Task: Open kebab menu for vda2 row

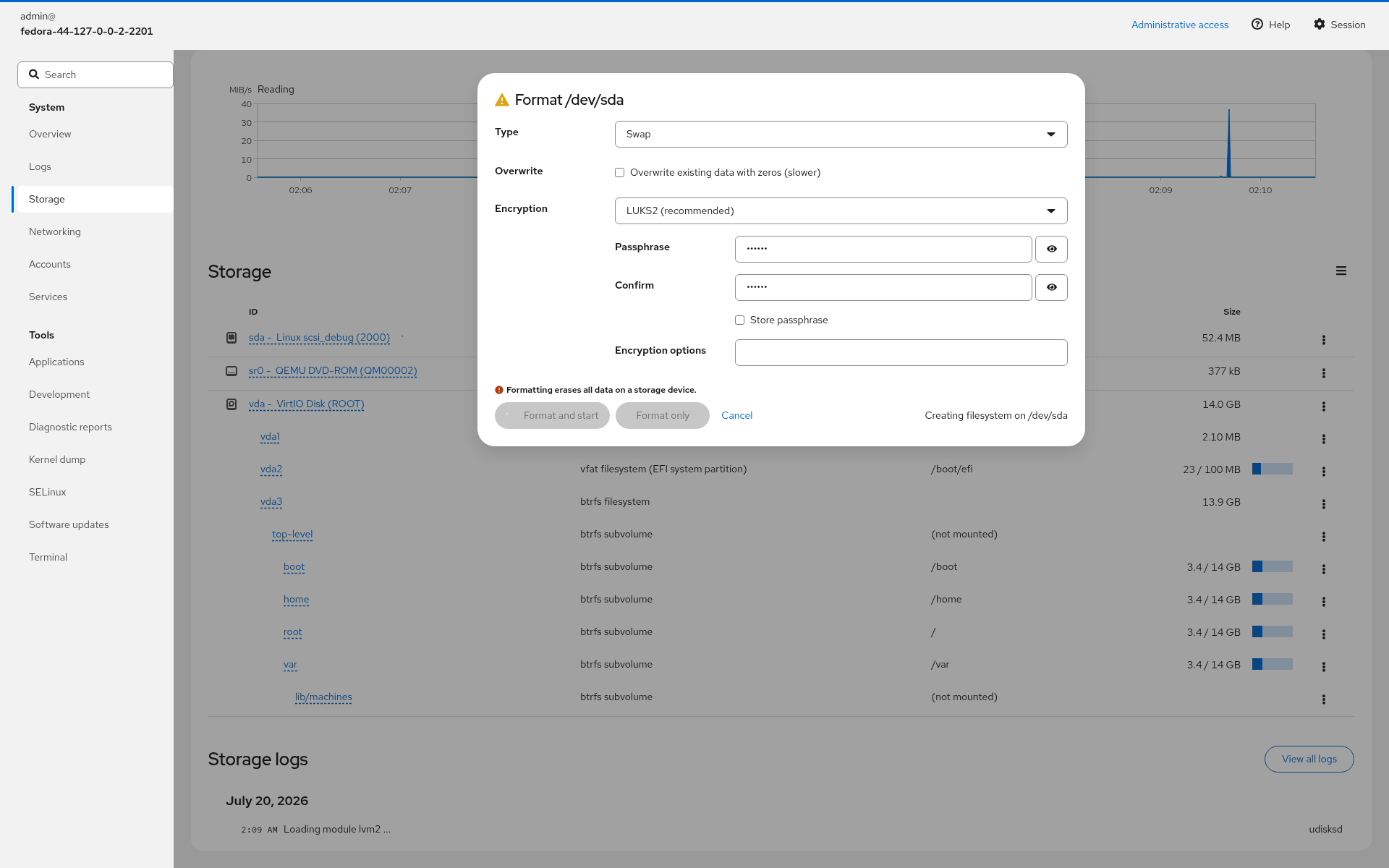Action: [x=1323, y=471]
